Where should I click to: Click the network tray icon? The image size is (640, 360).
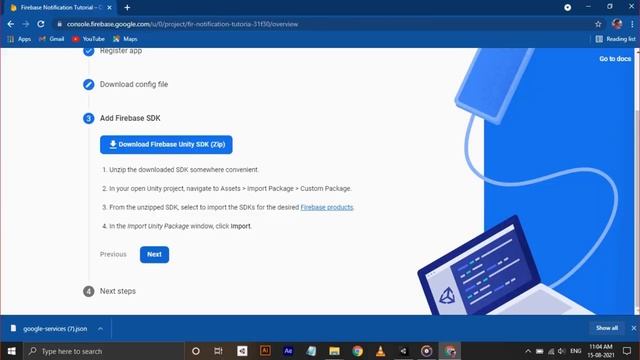tap(551, 351)
